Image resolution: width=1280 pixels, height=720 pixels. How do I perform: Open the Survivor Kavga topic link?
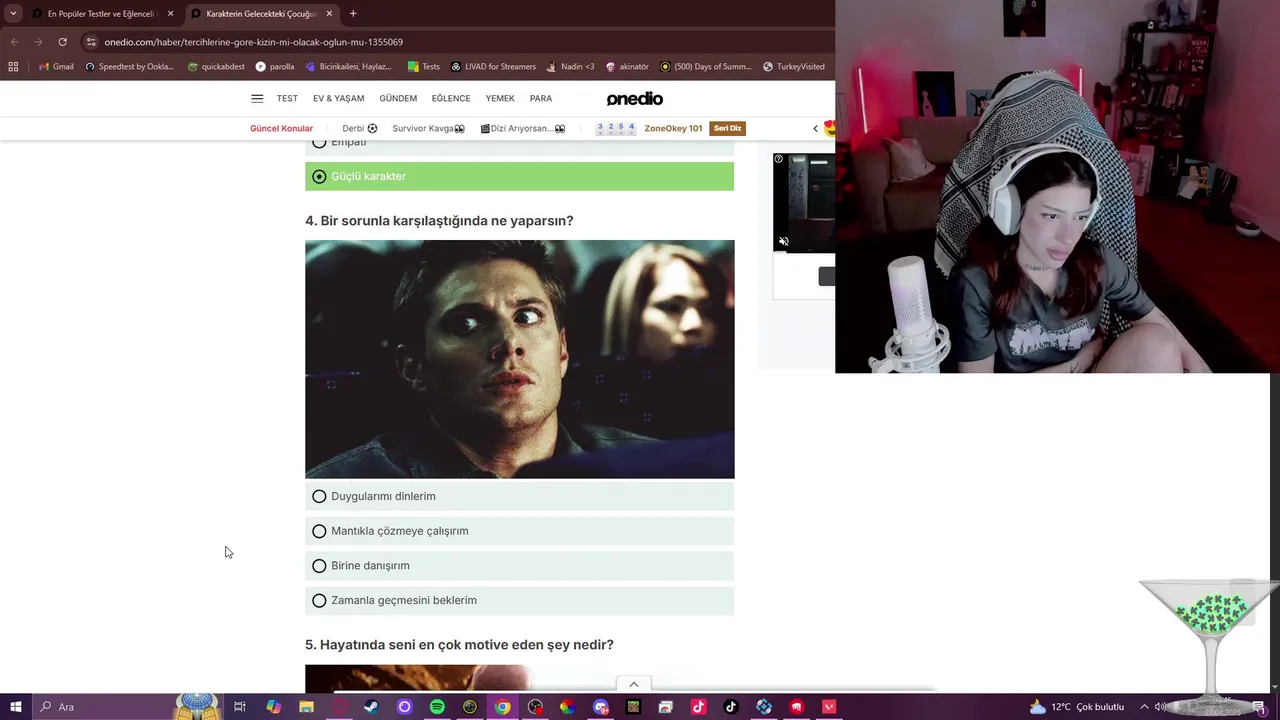(428, 128)
